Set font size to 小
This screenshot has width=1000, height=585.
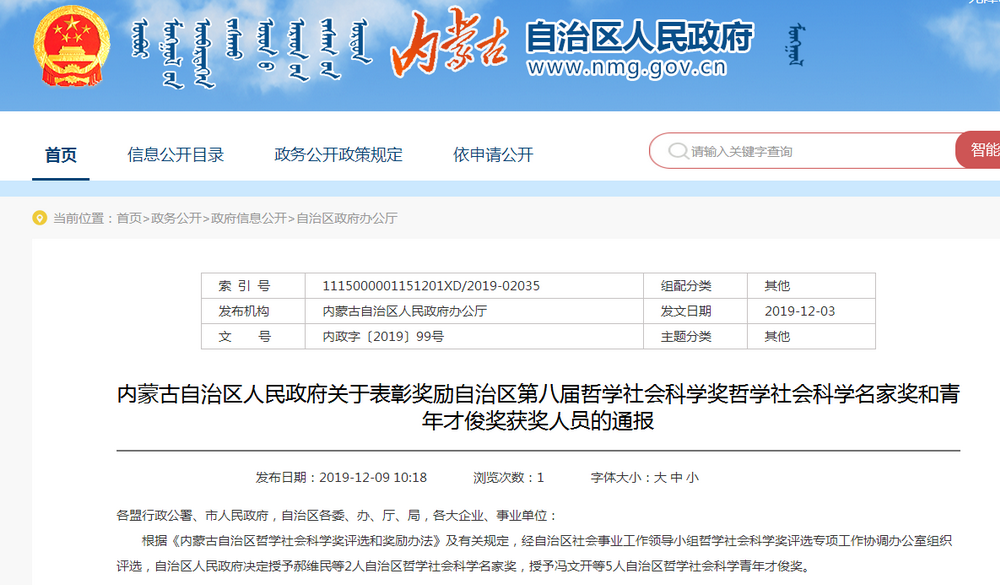pos(692,478)
